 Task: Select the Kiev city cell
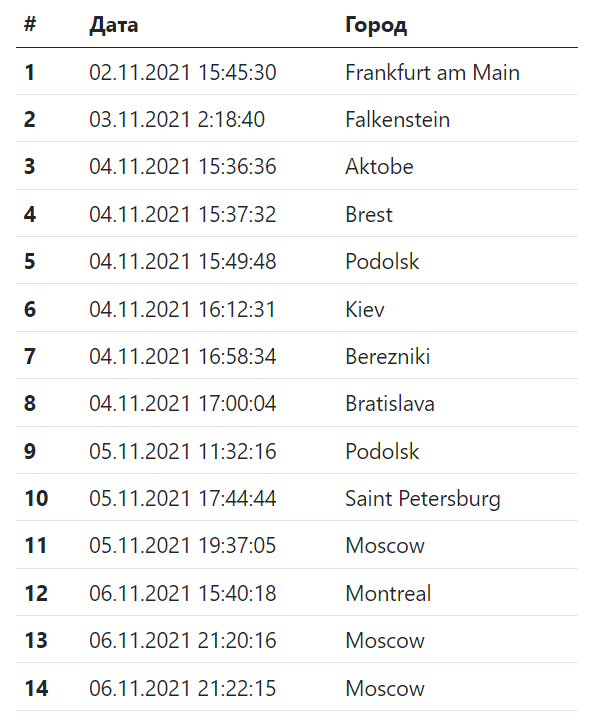coord(365,309)
